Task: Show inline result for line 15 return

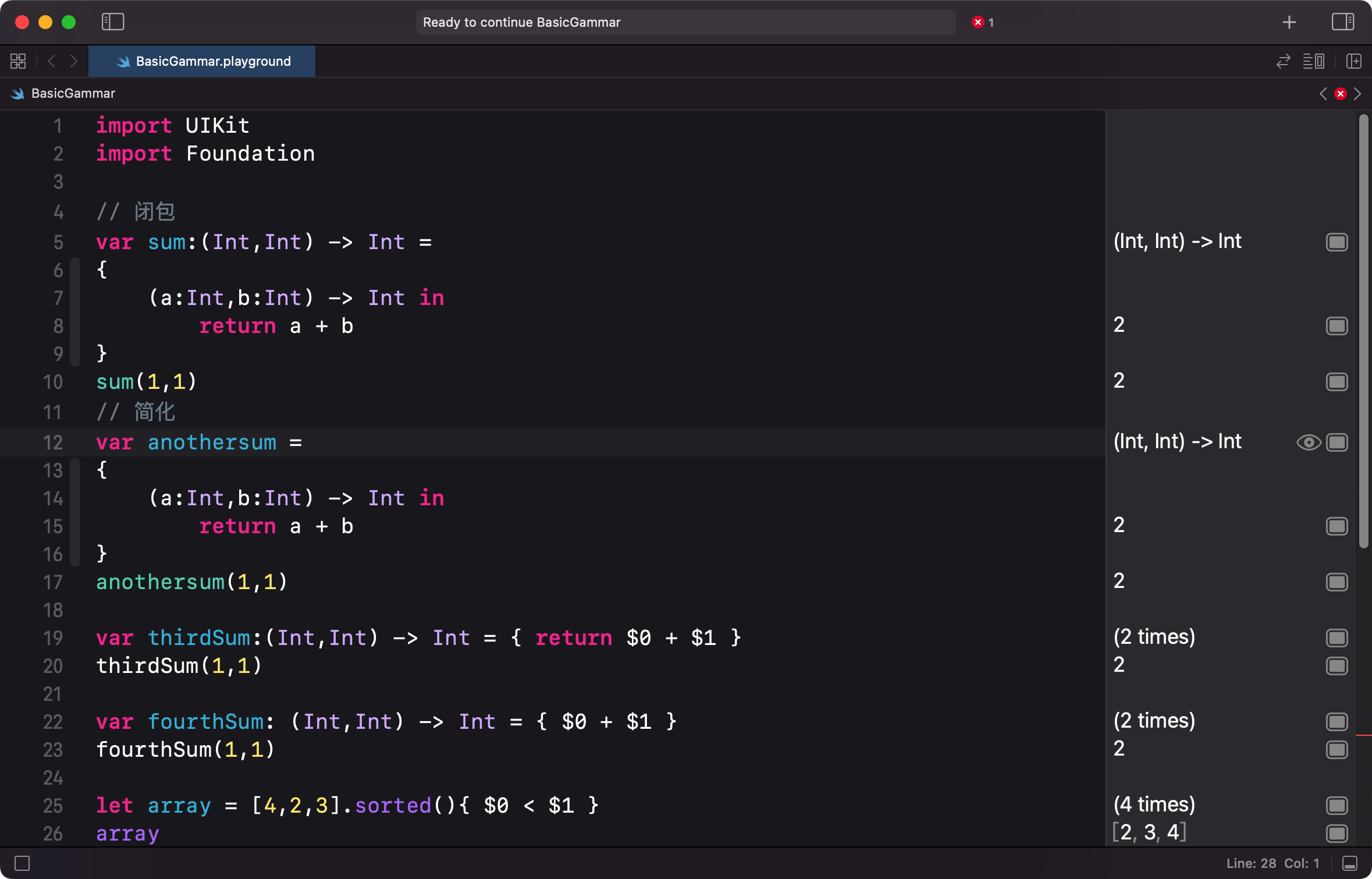Action: tap(1337, 526)
